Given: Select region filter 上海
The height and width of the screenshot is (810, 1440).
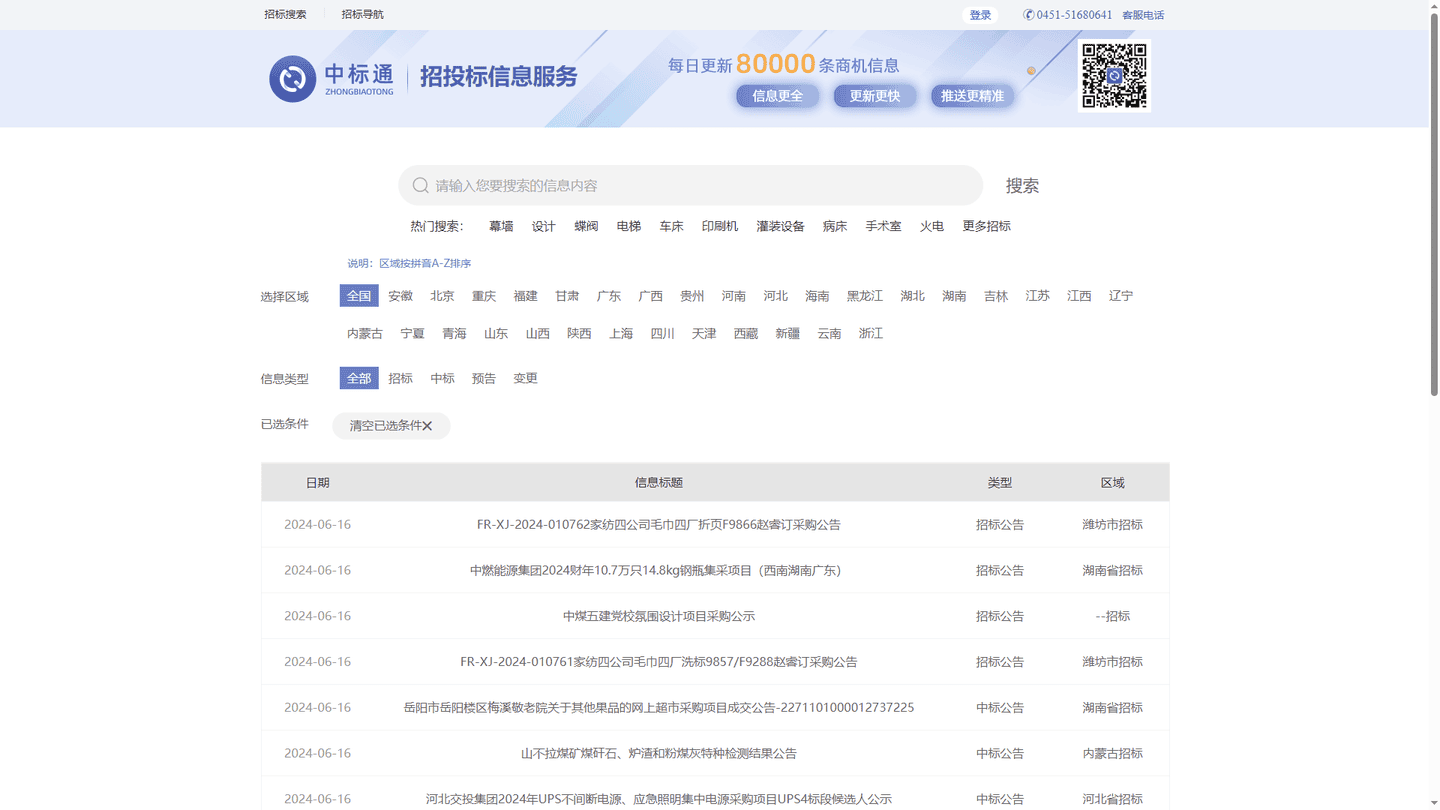Looking at the screenshot, I should 621,334.
